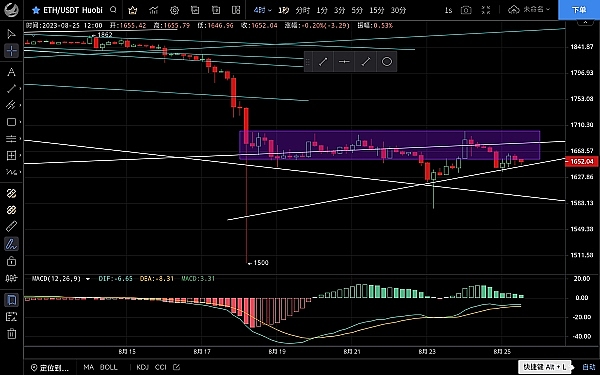Select the ruler measurement tool
The height and width of the screenshot is (375, 600).
pyautogui.click(x=11, y=226)
